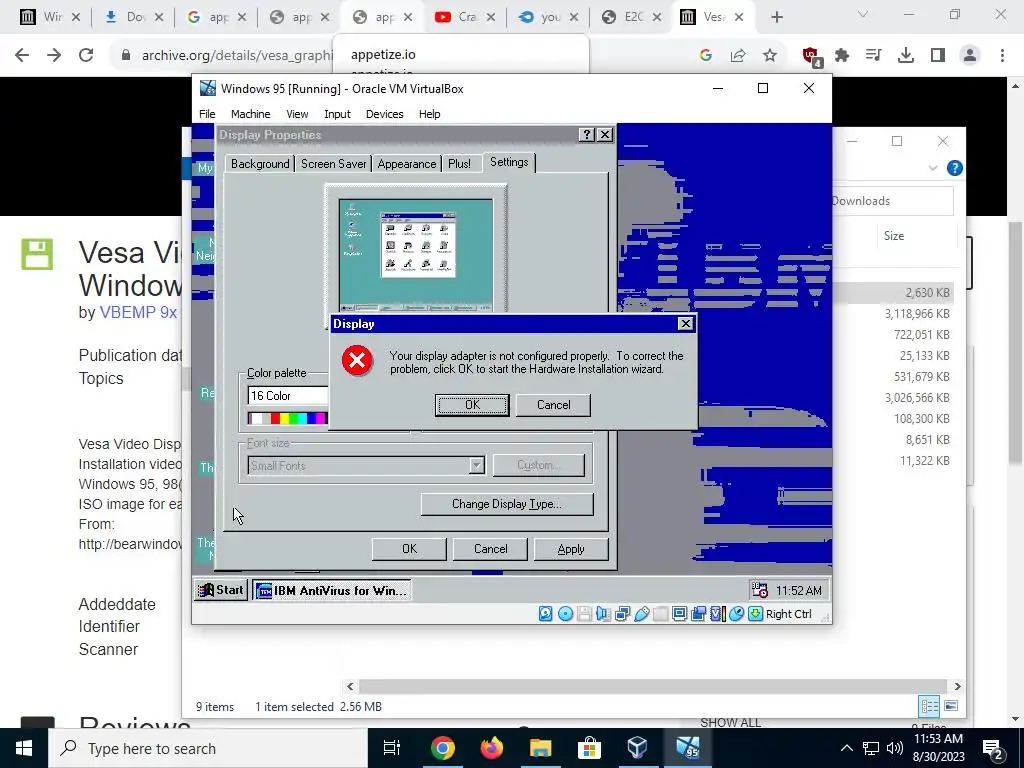Reload the archive.org page
Viewport: 1024px width, 768px height.
(86, 56)
